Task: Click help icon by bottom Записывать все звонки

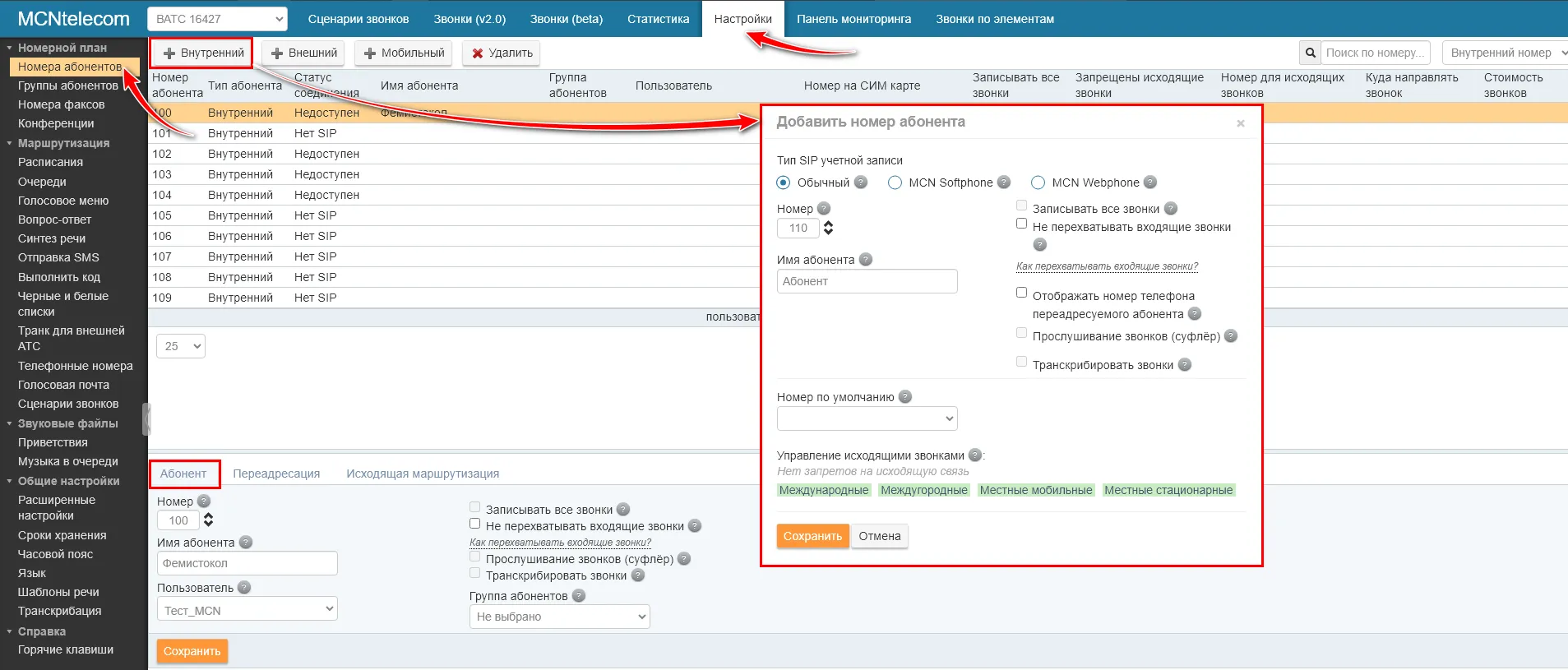Action: 623,509
